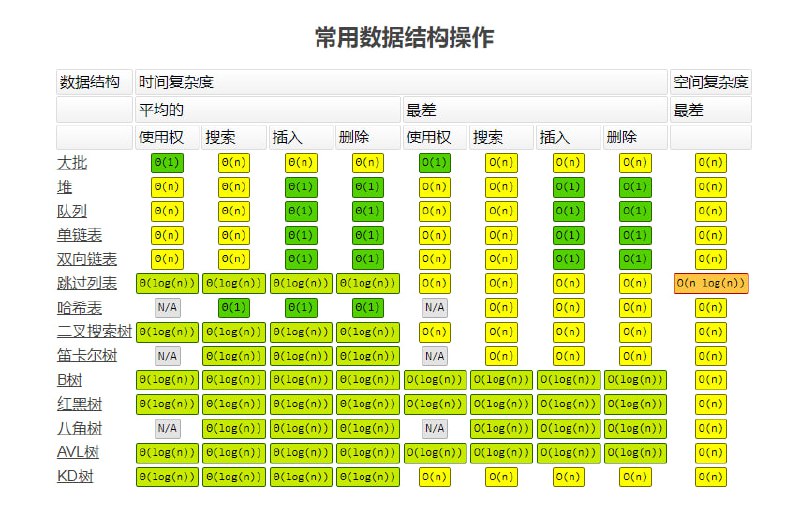Click the 数据结构 header cell

pyautogui.click(x=94, y=82)
